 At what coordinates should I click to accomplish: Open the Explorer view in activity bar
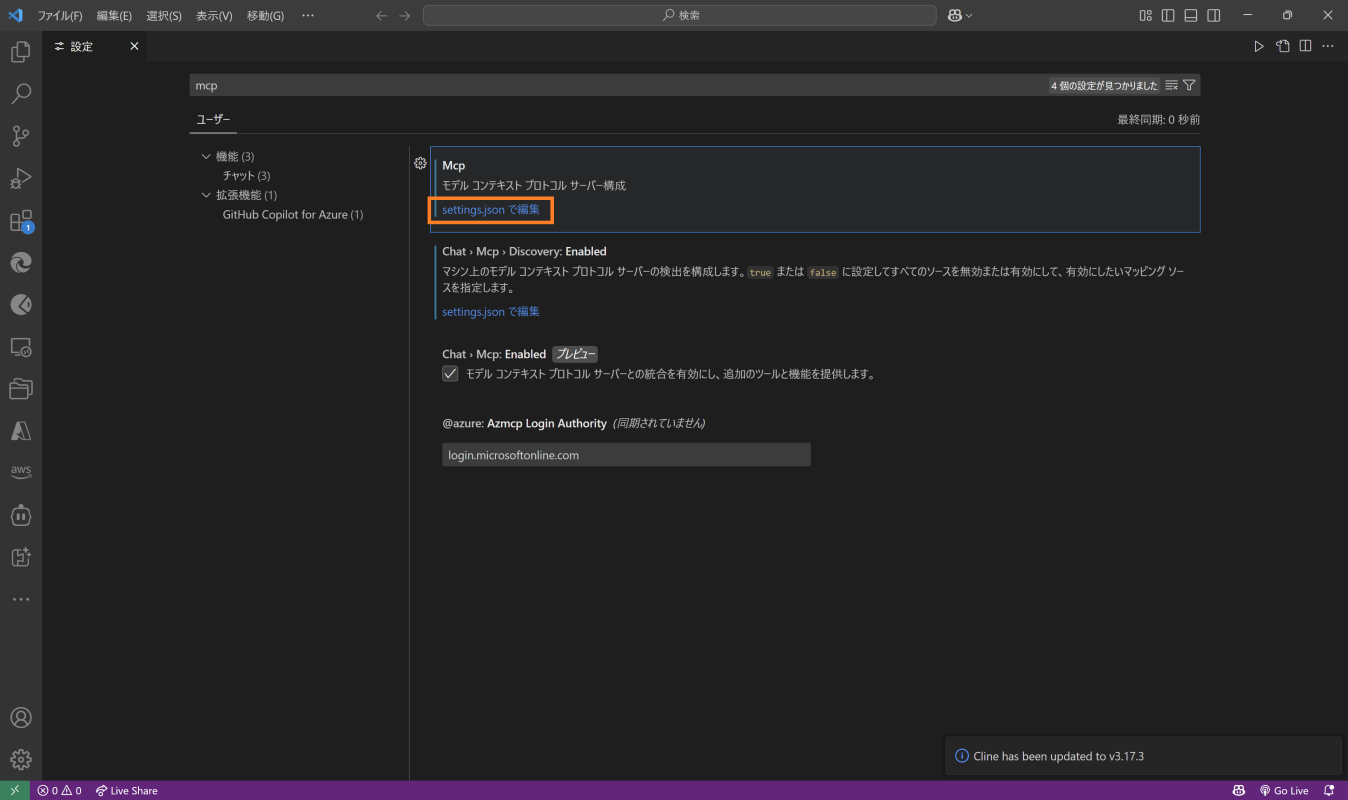pyautogui.click(x=20, y=52)
